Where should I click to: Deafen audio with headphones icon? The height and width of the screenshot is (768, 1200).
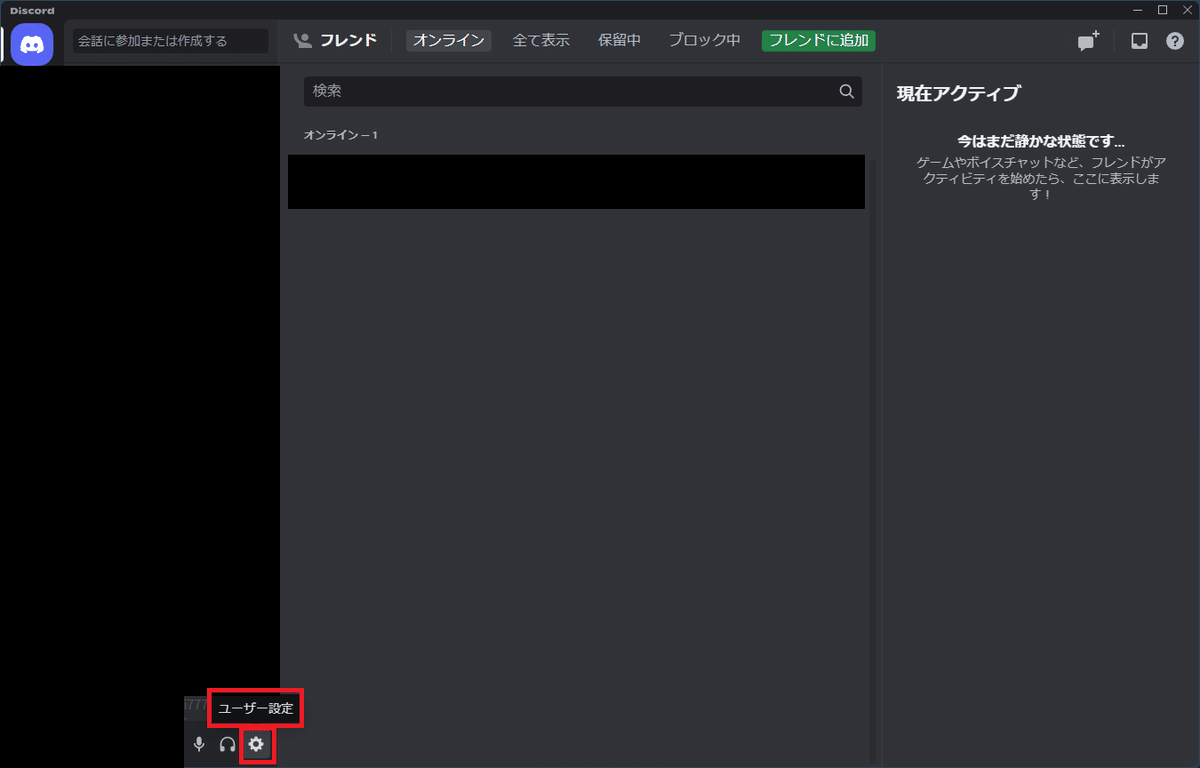227,744
